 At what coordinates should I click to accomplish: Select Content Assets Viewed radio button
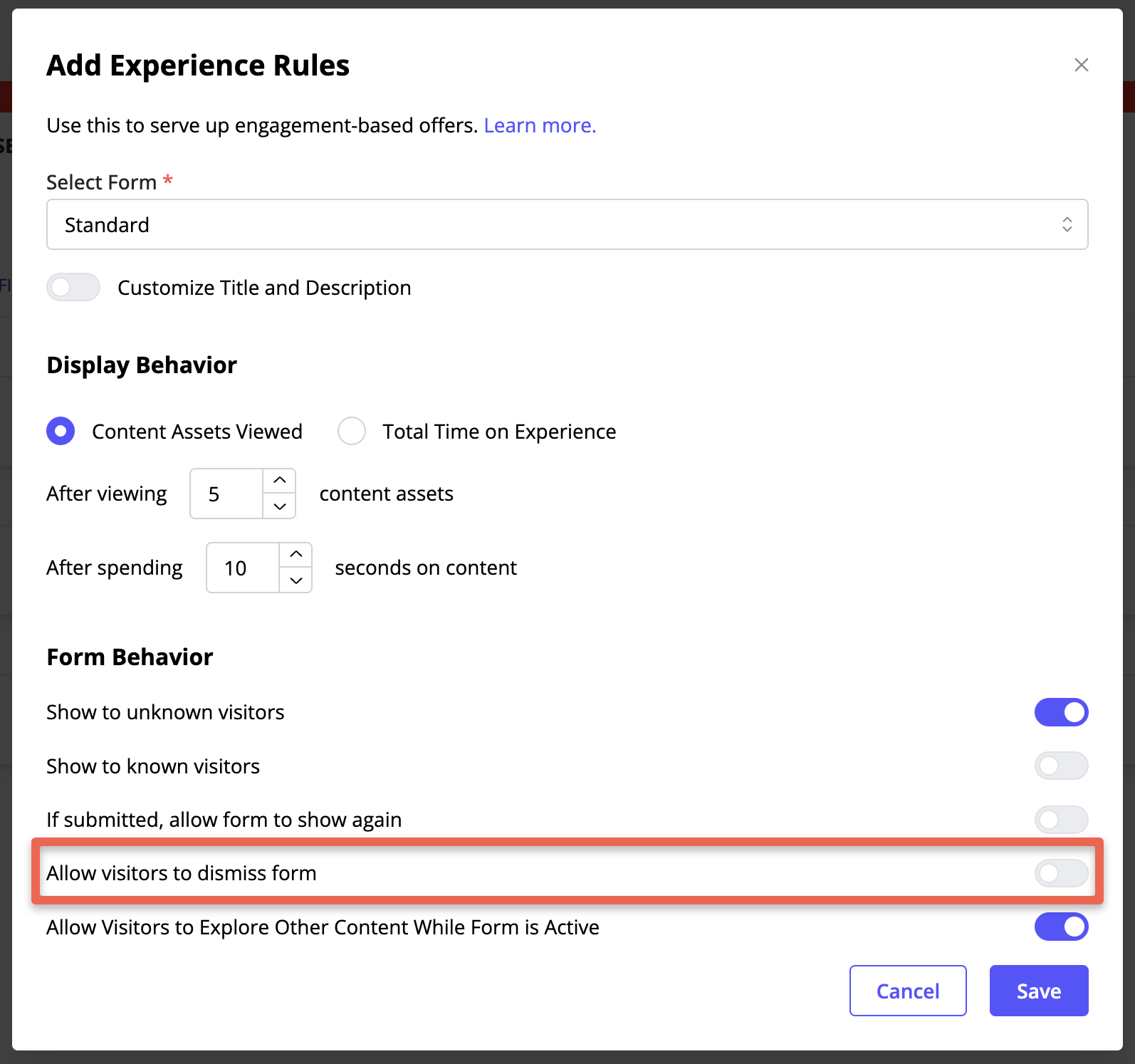pos(61,431)
